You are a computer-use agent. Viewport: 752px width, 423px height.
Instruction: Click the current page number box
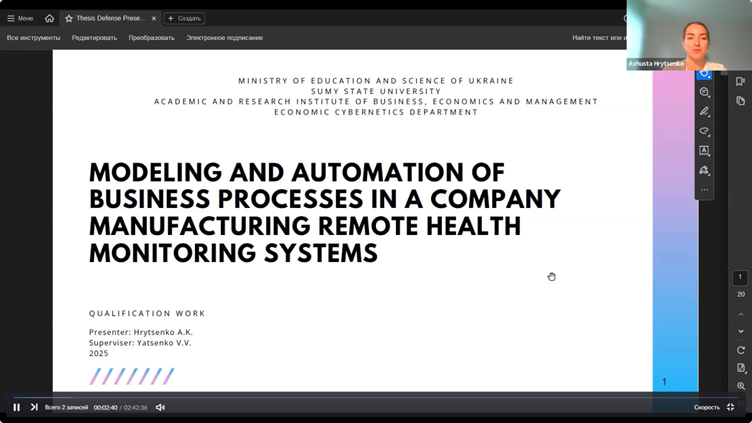(x=740, y=277)
